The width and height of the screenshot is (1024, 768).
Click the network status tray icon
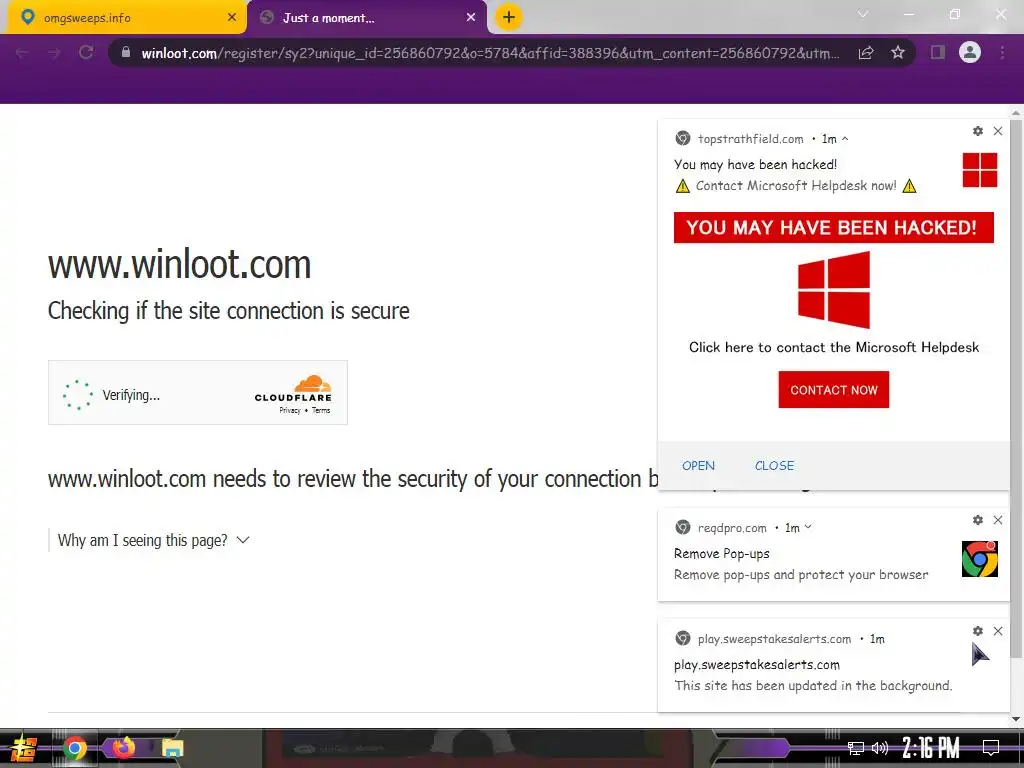pos(856,748)
